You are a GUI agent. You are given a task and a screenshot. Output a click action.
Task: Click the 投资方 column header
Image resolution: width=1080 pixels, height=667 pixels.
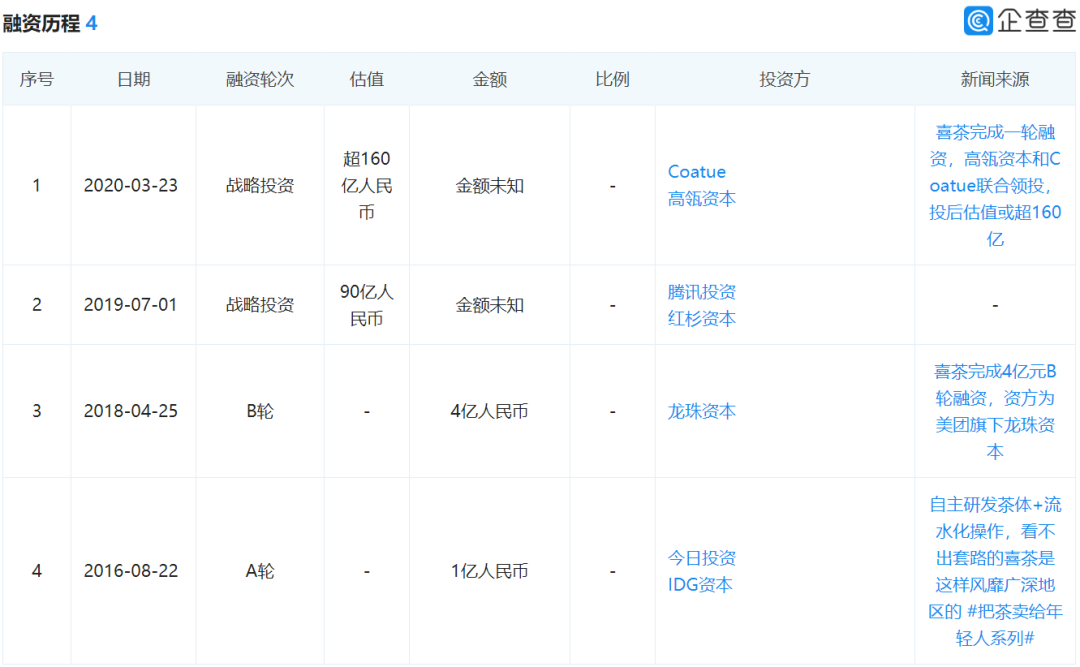(785, 79)
